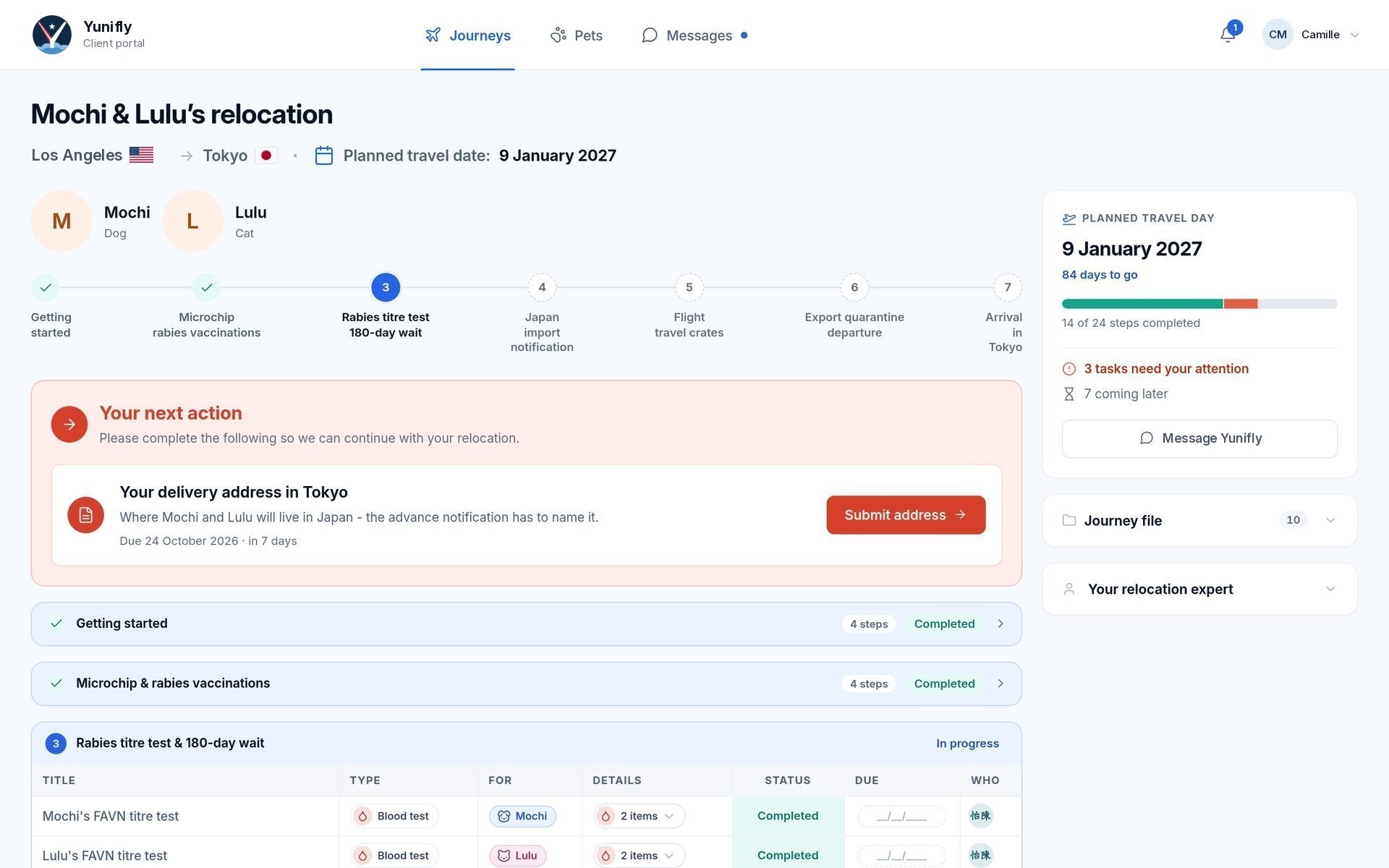Click the 7 coming later text
The height and width of the screenshot is (868, 1389).
click(1126, 394)
